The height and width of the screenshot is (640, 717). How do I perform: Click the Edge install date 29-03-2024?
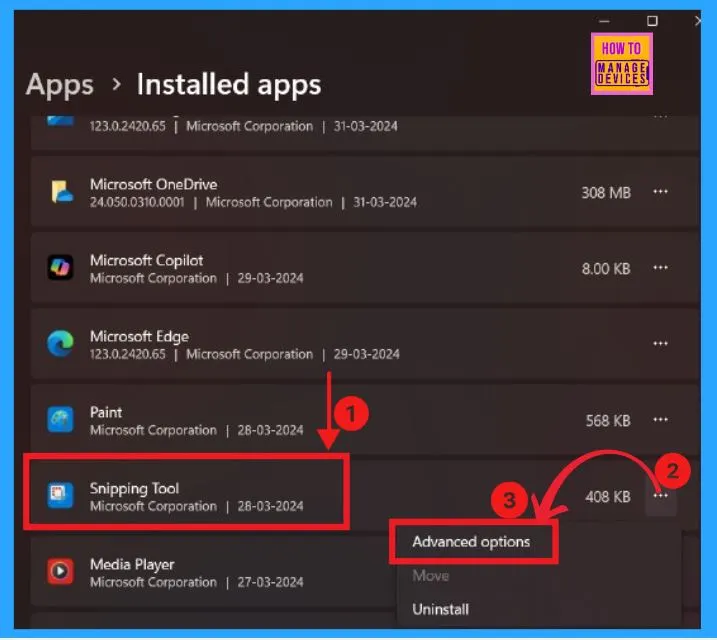[x=366, y=354]
